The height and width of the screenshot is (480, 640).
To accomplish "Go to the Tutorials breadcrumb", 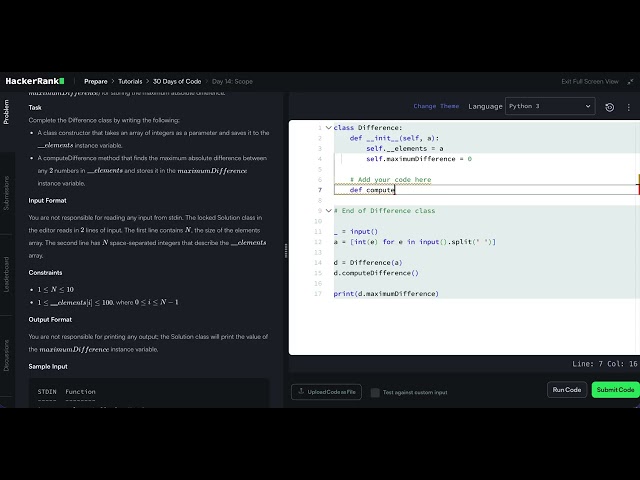I will click(130, 82).
